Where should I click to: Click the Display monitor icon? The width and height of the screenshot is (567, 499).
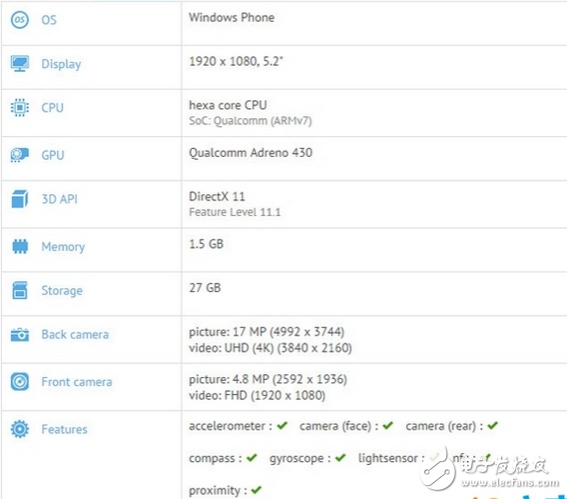coord(20,64)
